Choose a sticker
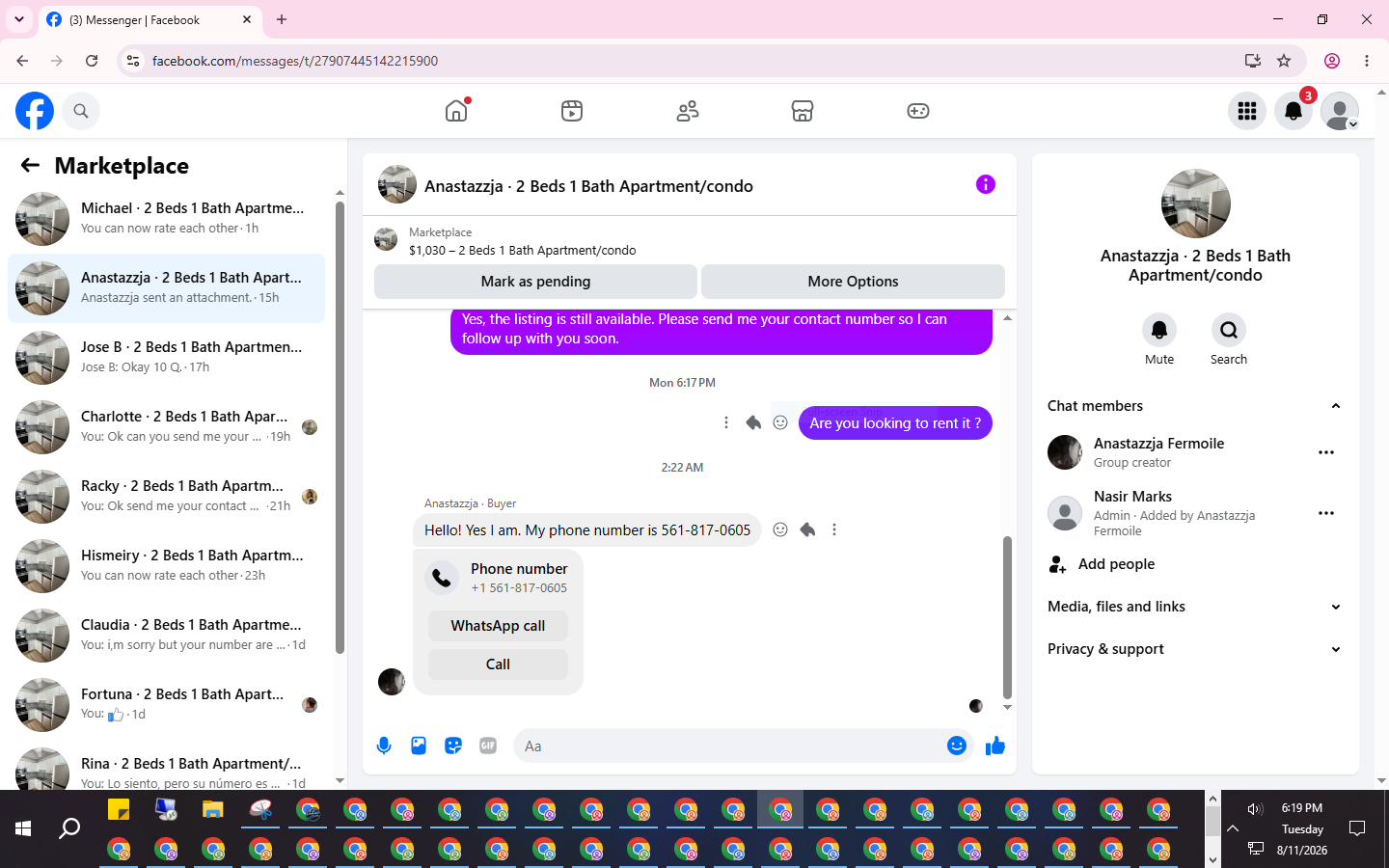Screen dimensions: 1389x868 click(453, 746)
